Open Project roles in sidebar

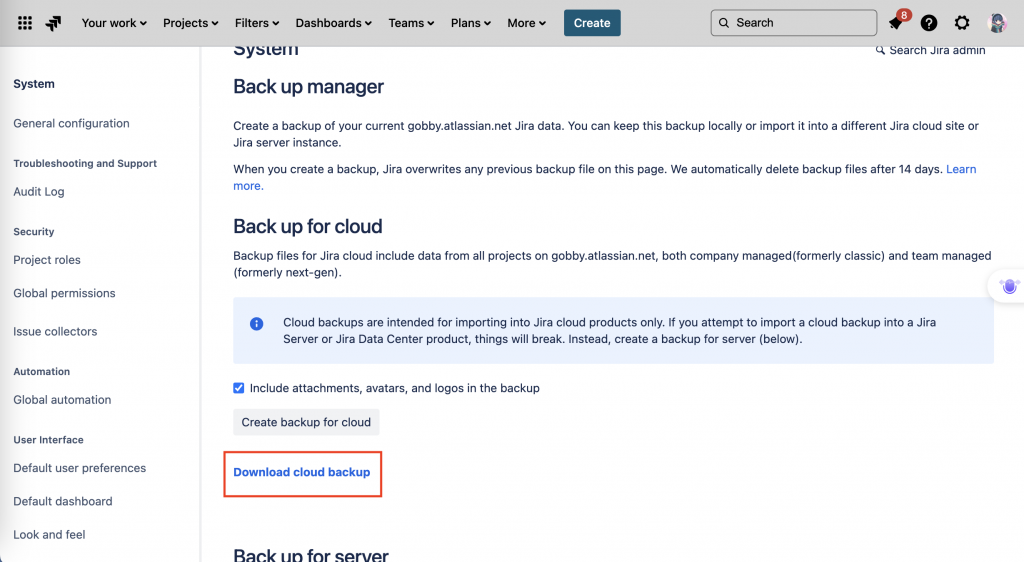(47, 260)
